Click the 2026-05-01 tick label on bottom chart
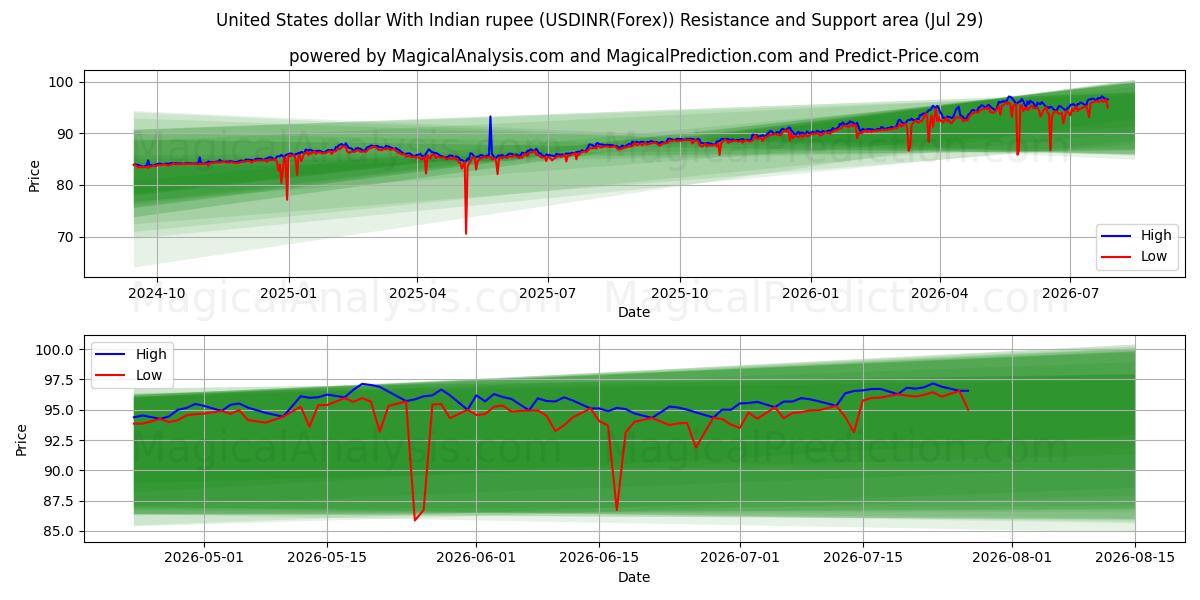Viewport: 1200px width, 600px height. [x=205, y=558]
